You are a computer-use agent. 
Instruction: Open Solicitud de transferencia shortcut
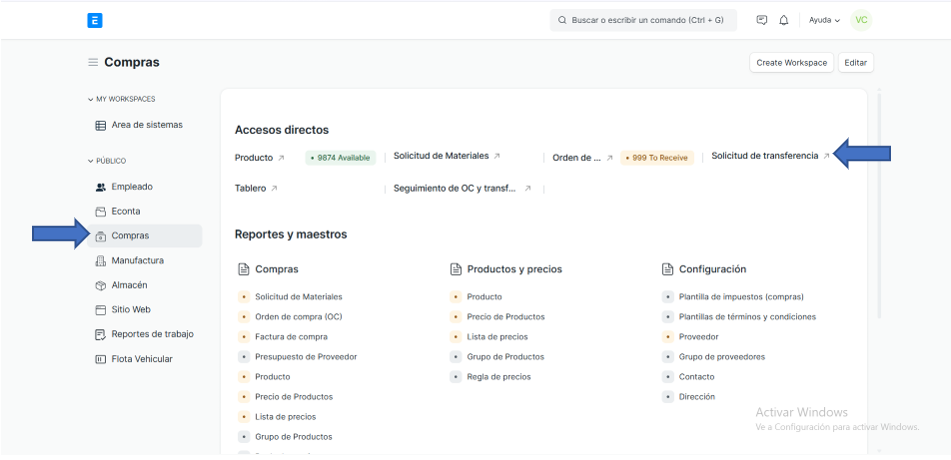(765, 156)
